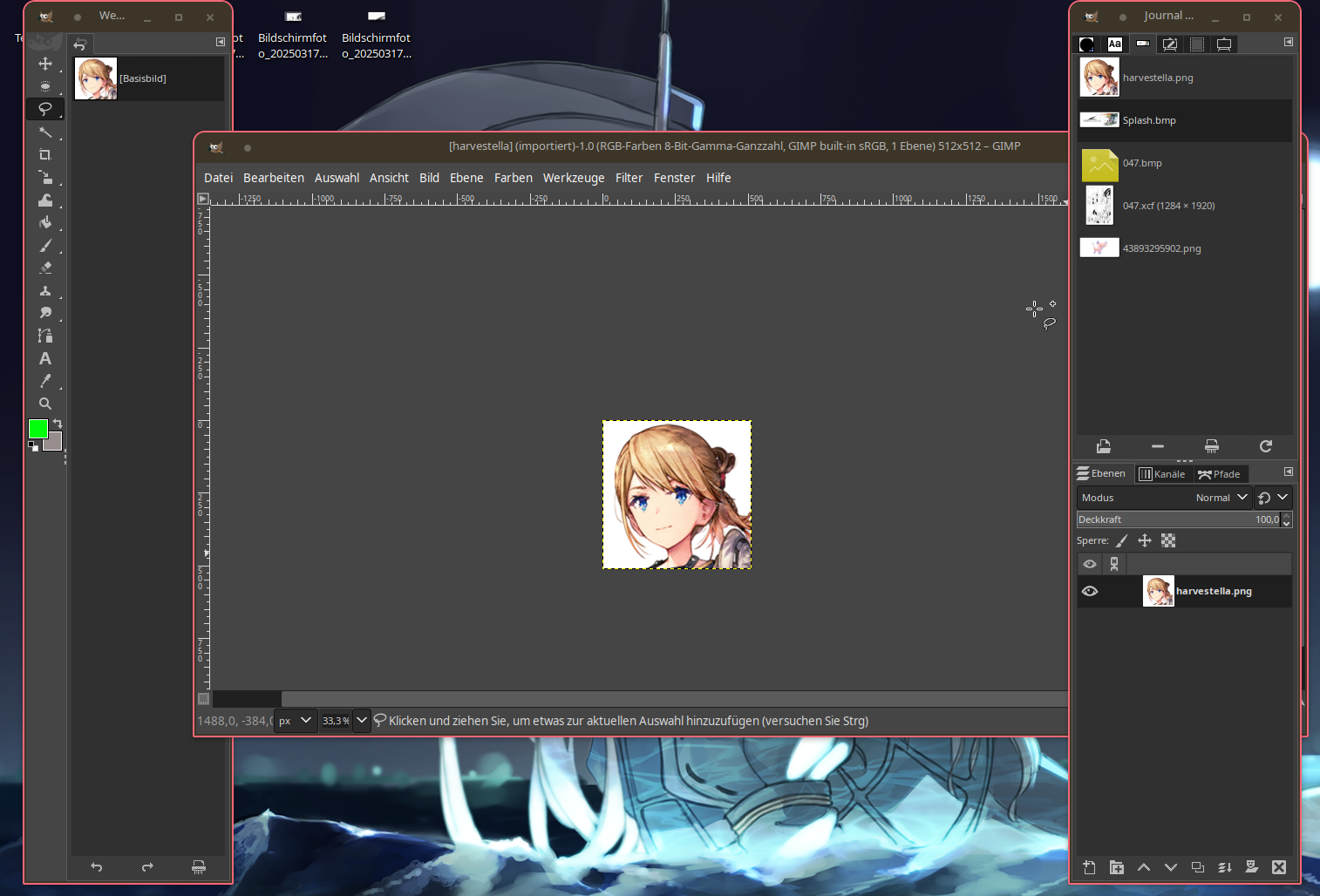Screen dimensions: 1320x896
Task: Clear the entire document history
Action: 1212,446
